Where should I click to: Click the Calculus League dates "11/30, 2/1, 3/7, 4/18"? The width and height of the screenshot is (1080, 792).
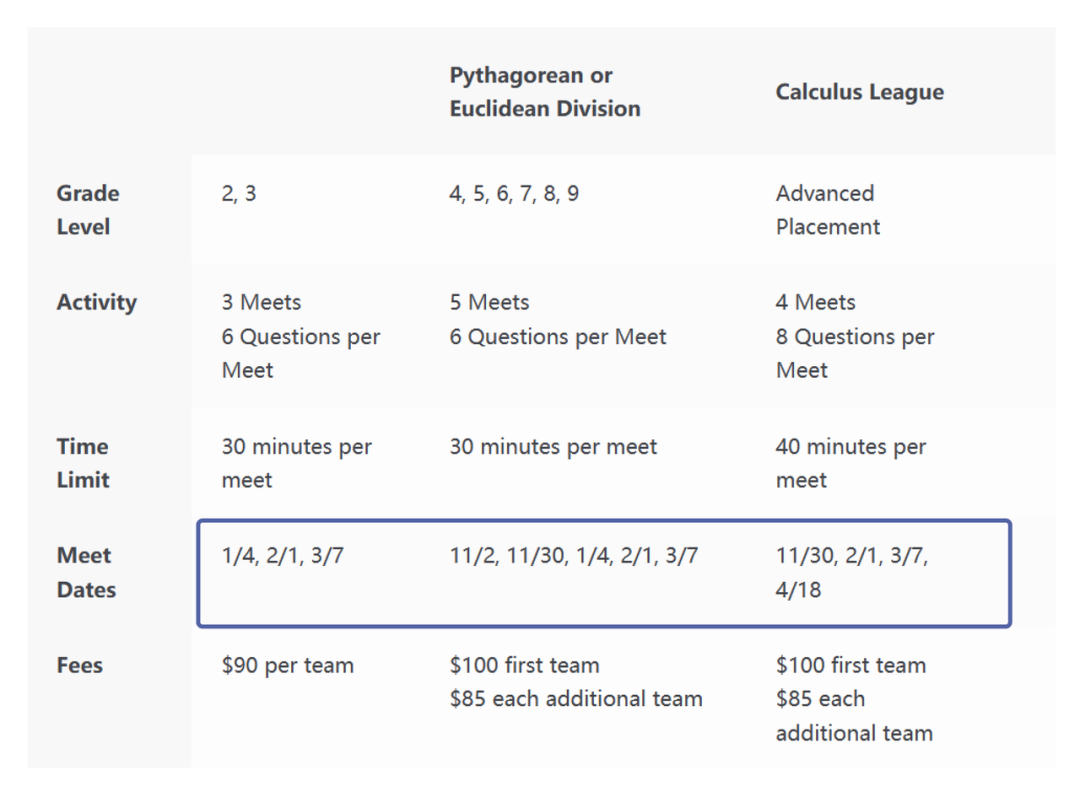coord(851,572)
